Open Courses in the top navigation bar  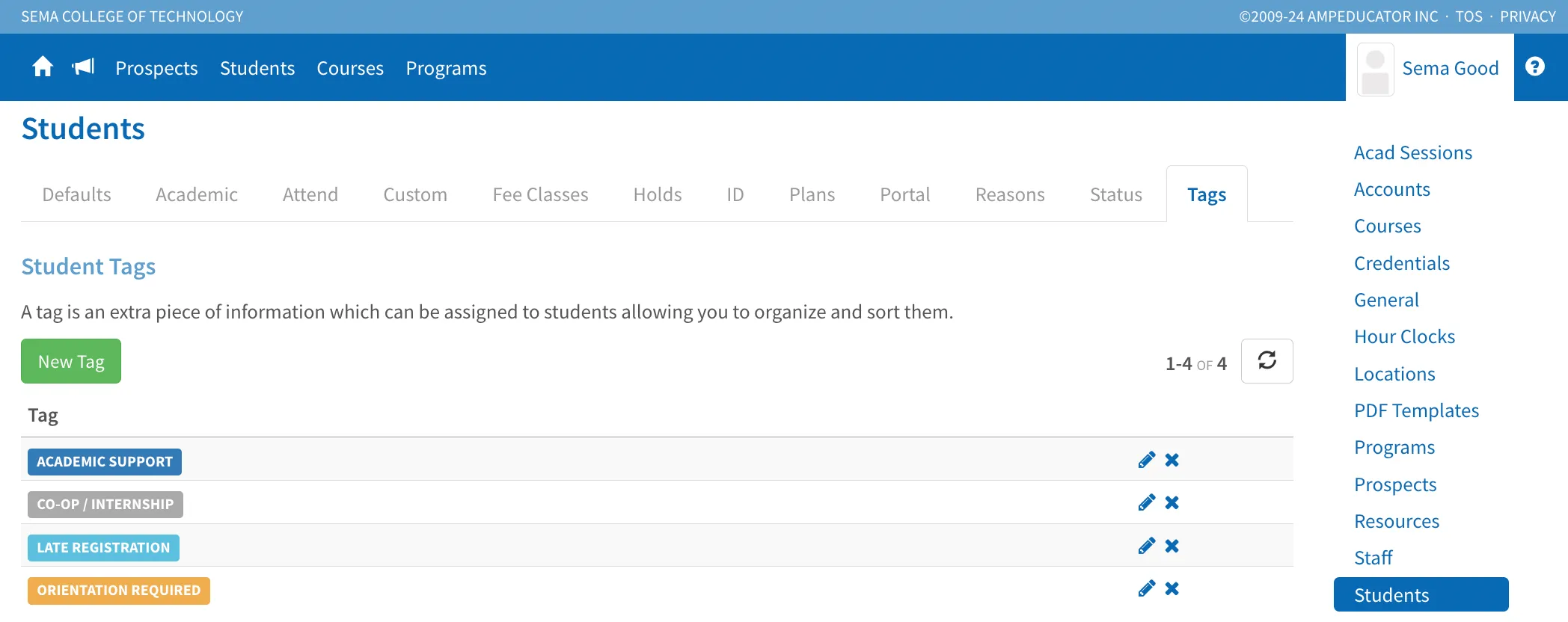tap(350, 68)
